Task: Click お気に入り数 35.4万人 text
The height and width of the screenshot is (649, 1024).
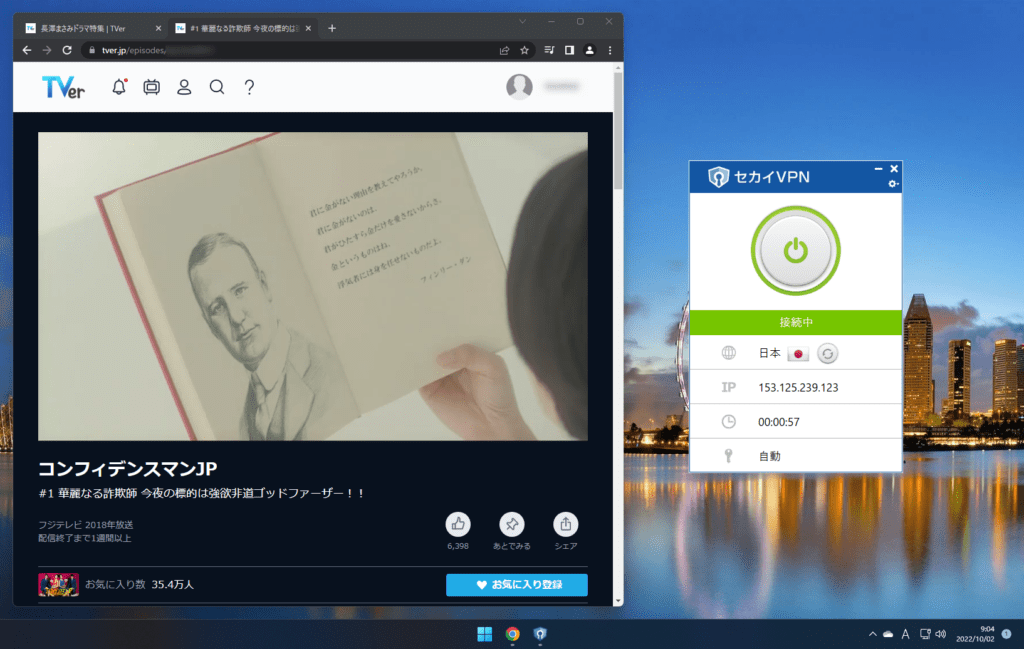Action: tap(139, 584)
